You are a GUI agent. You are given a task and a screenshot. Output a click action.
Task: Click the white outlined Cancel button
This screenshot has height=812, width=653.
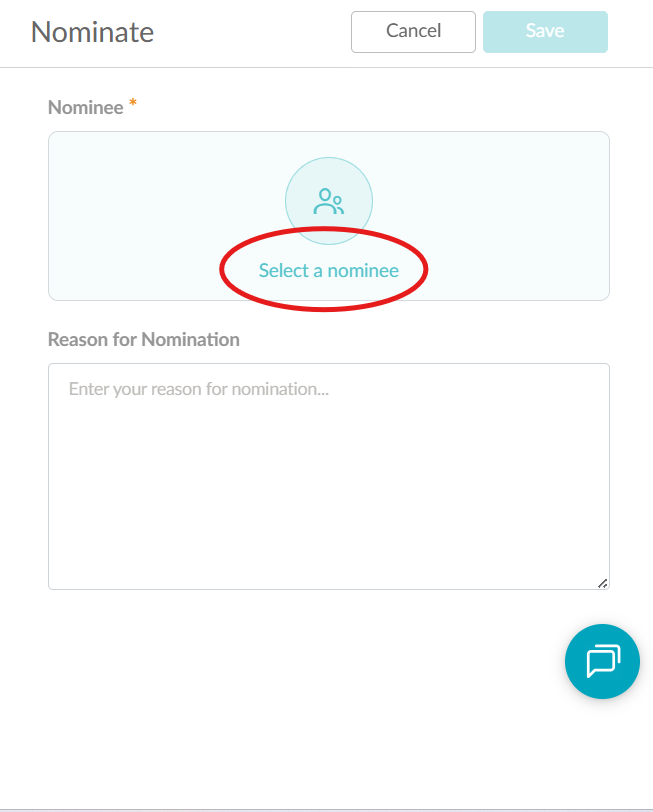pos(413,32)
